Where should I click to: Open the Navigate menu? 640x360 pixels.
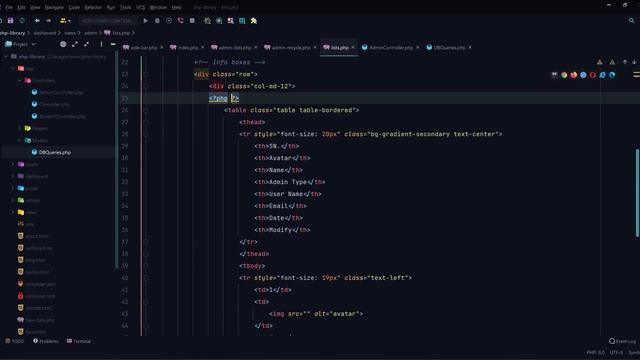point(54,7)
